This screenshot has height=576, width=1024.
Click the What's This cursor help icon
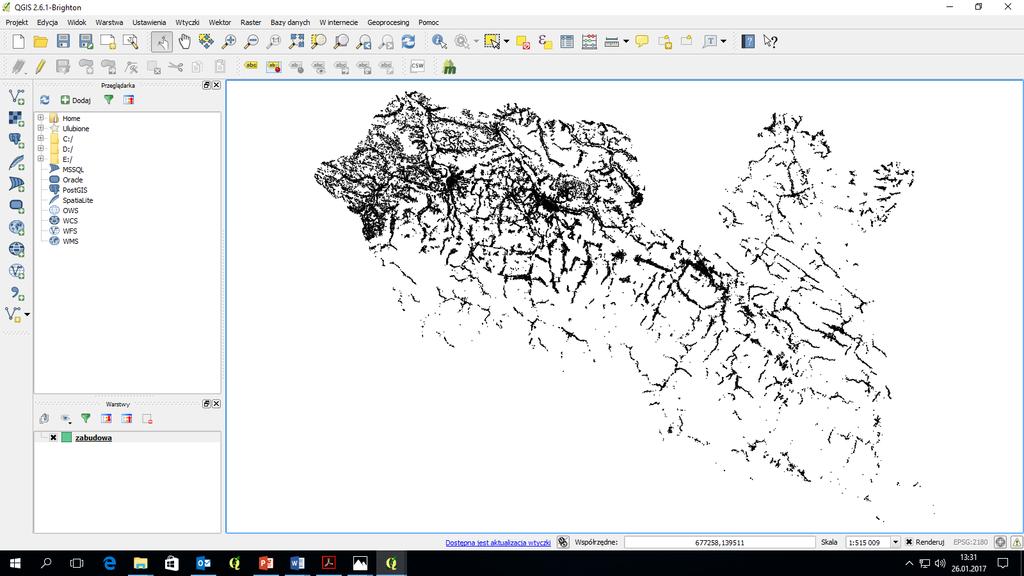pos(771,42)
